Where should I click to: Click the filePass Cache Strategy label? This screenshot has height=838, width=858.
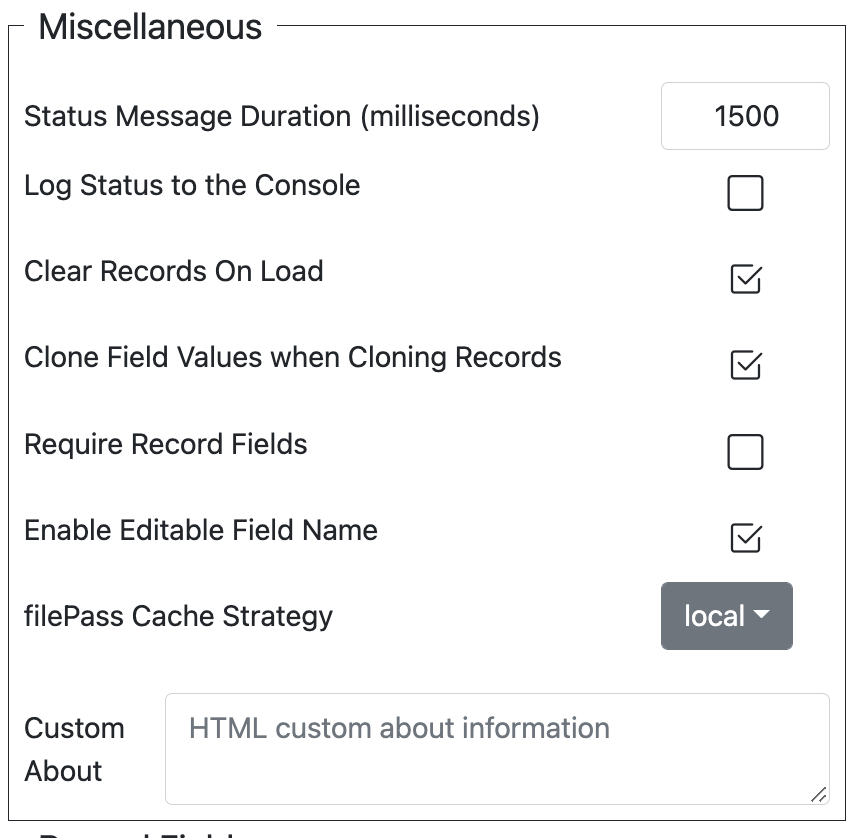tap(178, 616)
